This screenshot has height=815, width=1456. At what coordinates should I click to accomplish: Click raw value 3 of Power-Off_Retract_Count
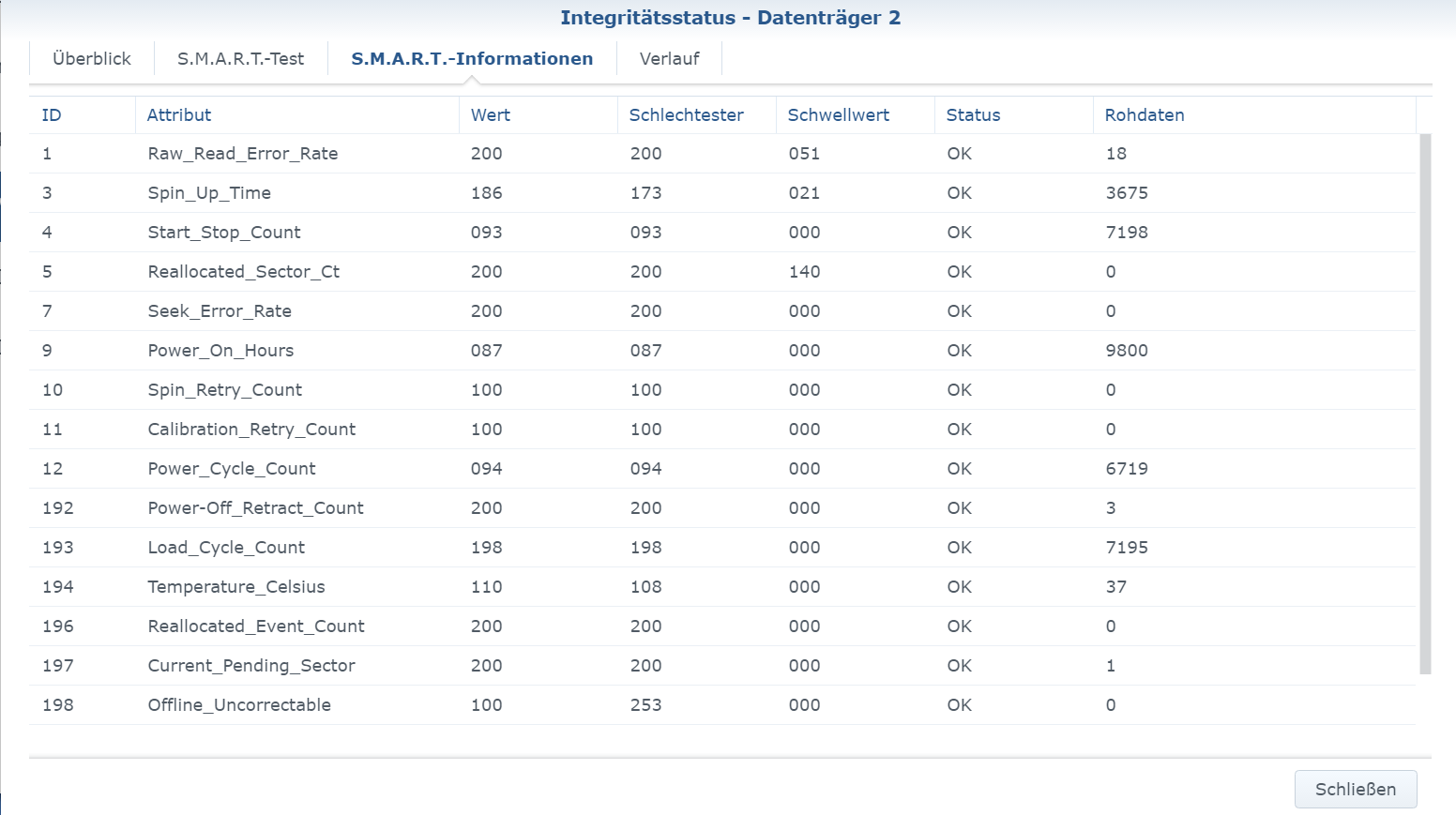click(x=1111, y=508)
